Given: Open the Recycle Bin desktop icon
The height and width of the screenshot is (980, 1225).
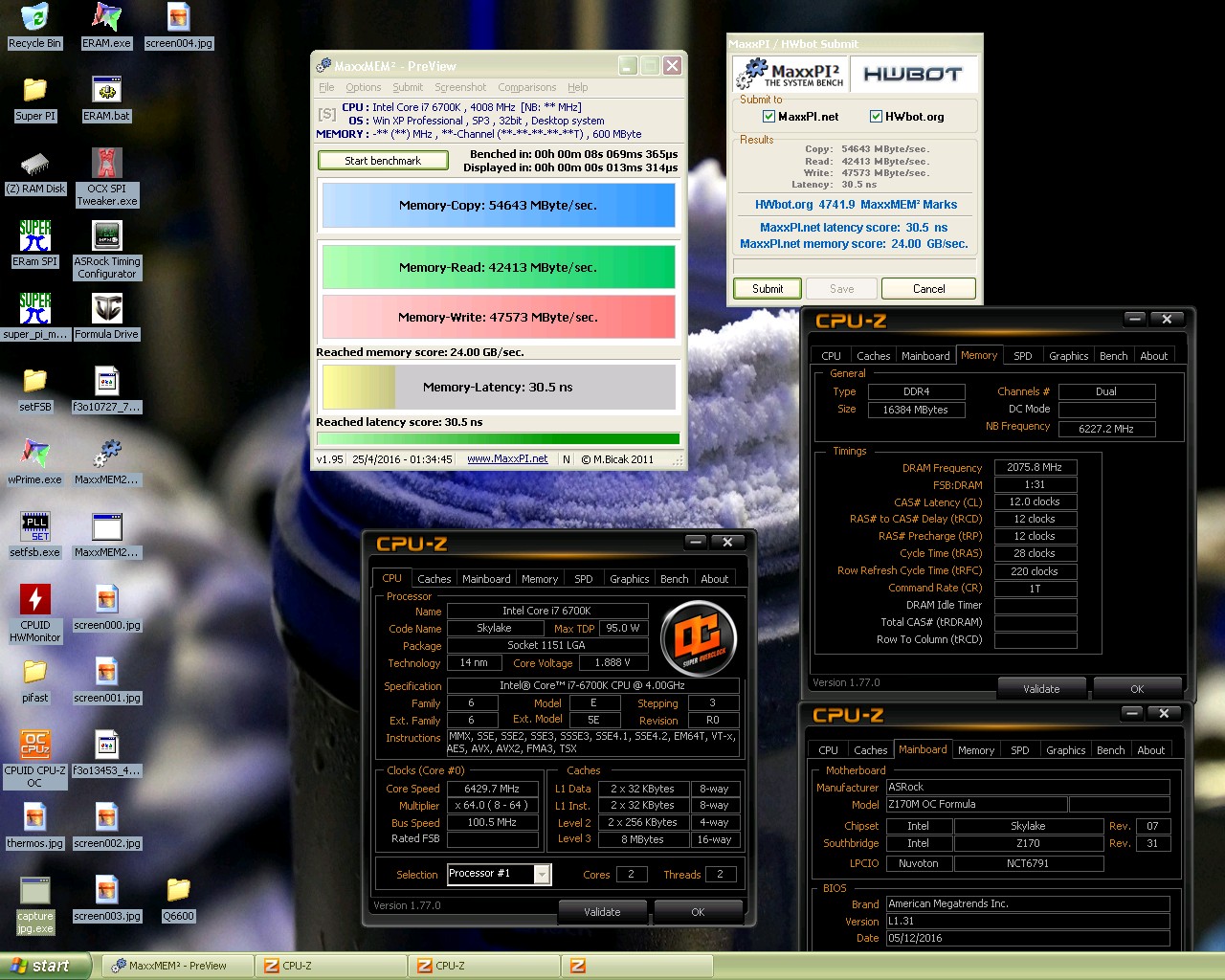Looking at the screenshot, I should coord(34,26).
